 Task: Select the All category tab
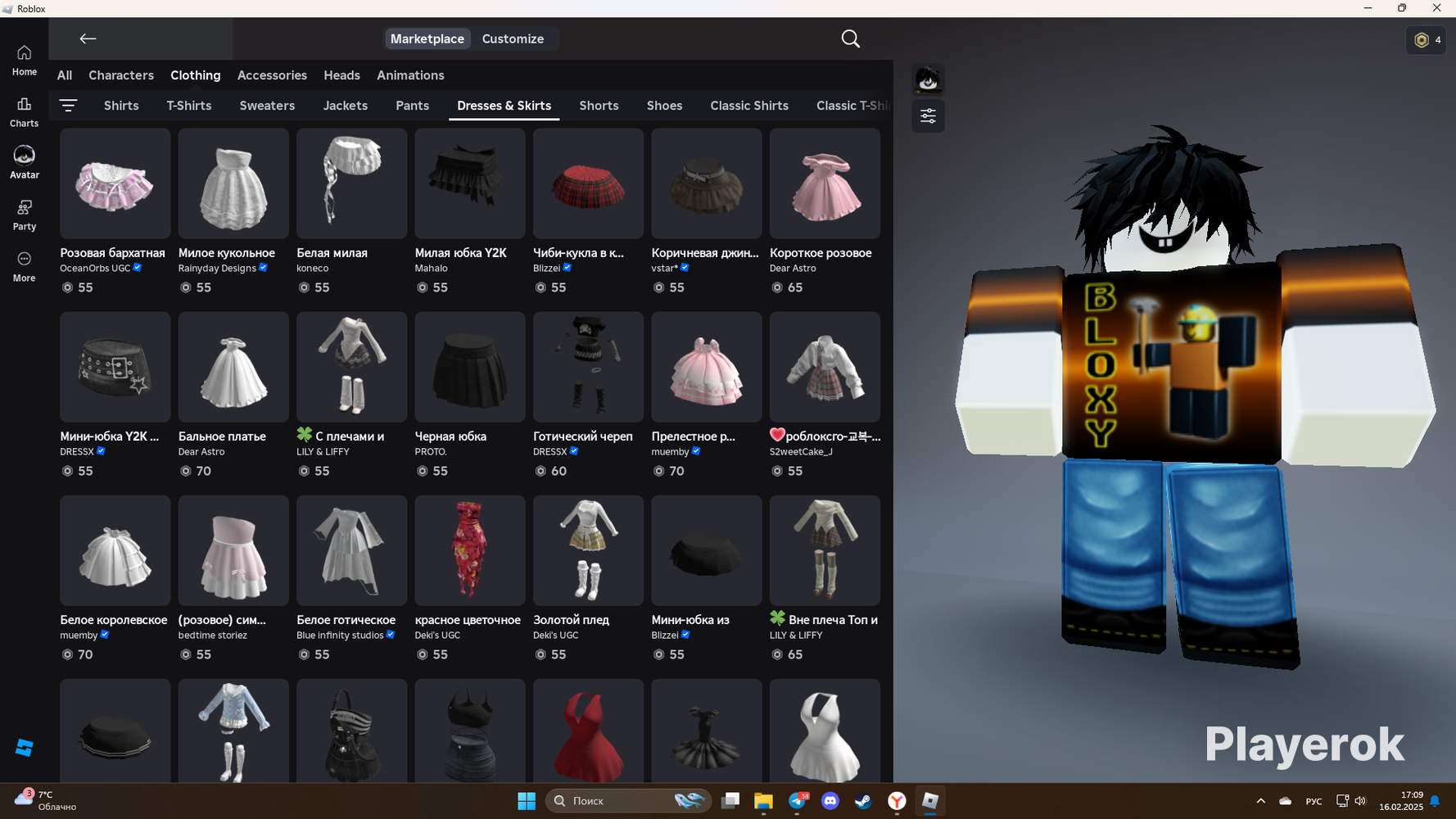coord(65,75)
